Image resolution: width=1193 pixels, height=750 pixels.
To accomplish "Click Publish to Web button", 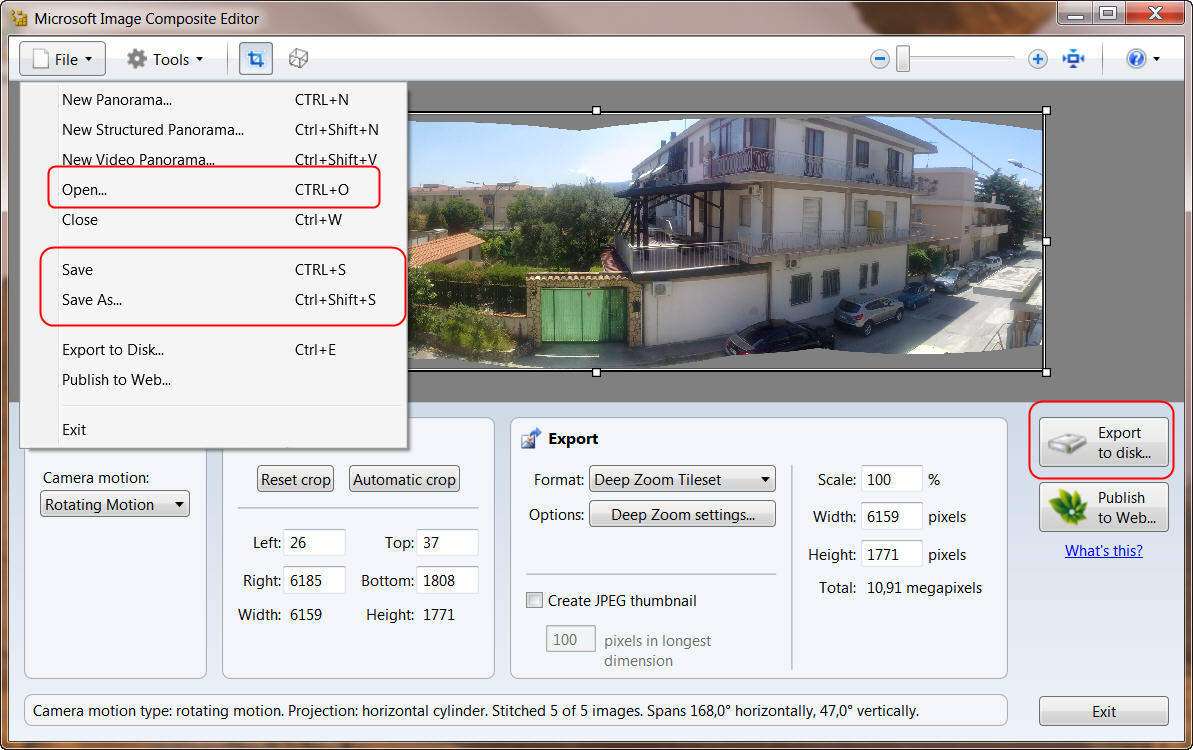I will tap(1103, 507).
